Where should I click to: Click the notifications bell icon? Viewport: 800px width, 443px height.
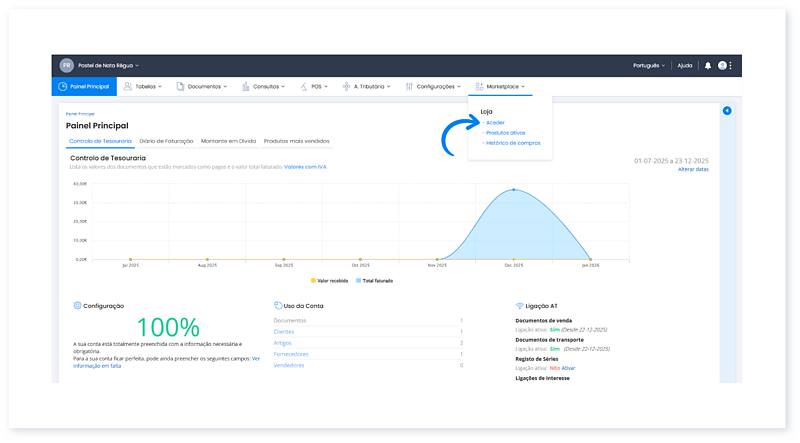coord(708,65)
